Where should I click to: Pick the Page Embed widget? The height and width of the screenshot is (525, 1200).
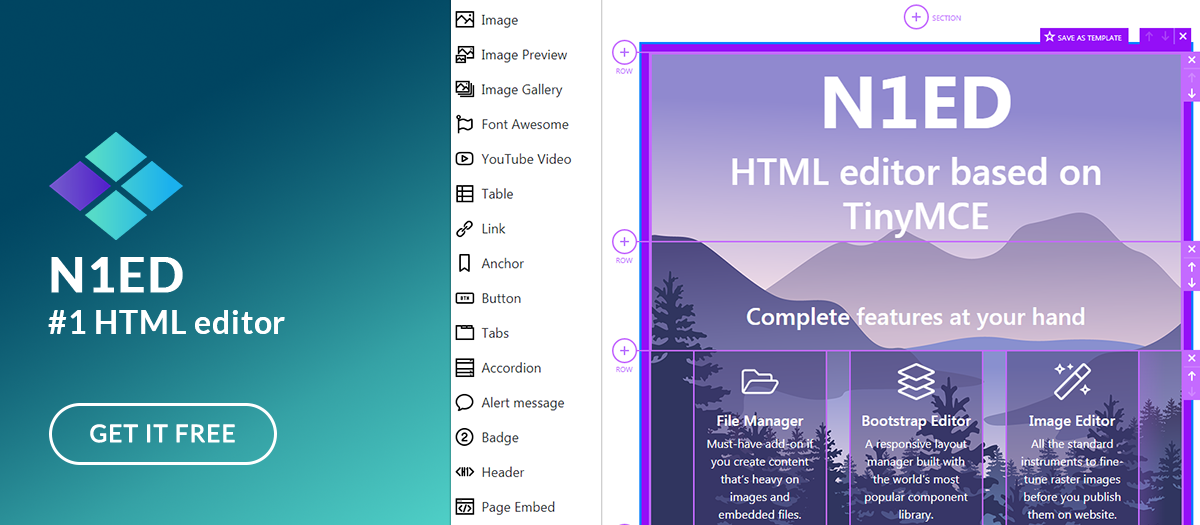(517, 507)
